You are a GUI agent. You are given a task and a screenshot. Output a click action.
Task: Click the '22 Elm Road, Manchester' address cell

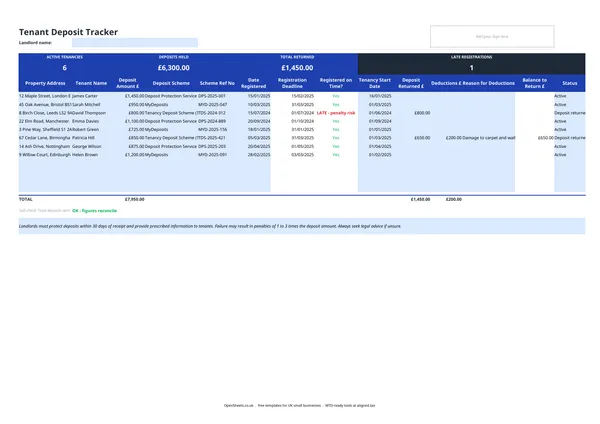(x=45, y=121)
